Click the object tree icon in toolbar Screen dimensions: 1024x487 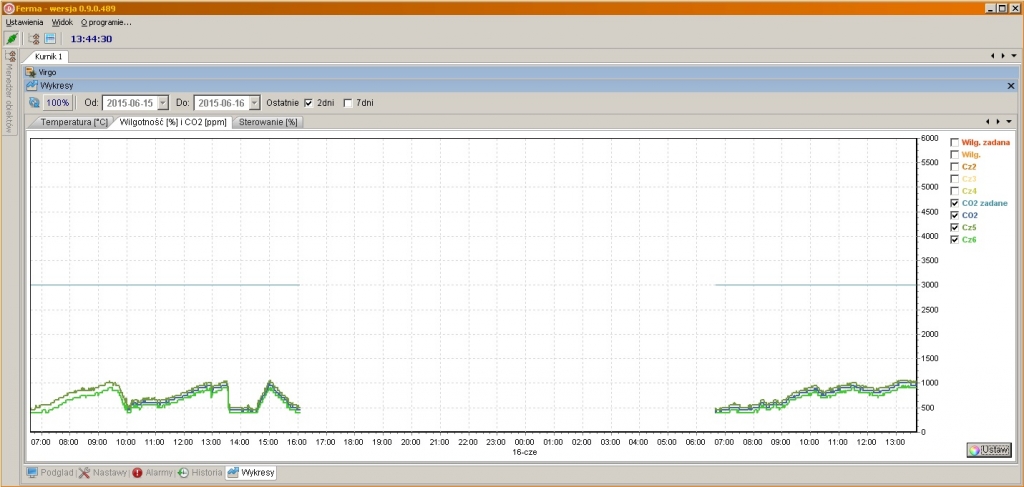click(x=34, y=39)
